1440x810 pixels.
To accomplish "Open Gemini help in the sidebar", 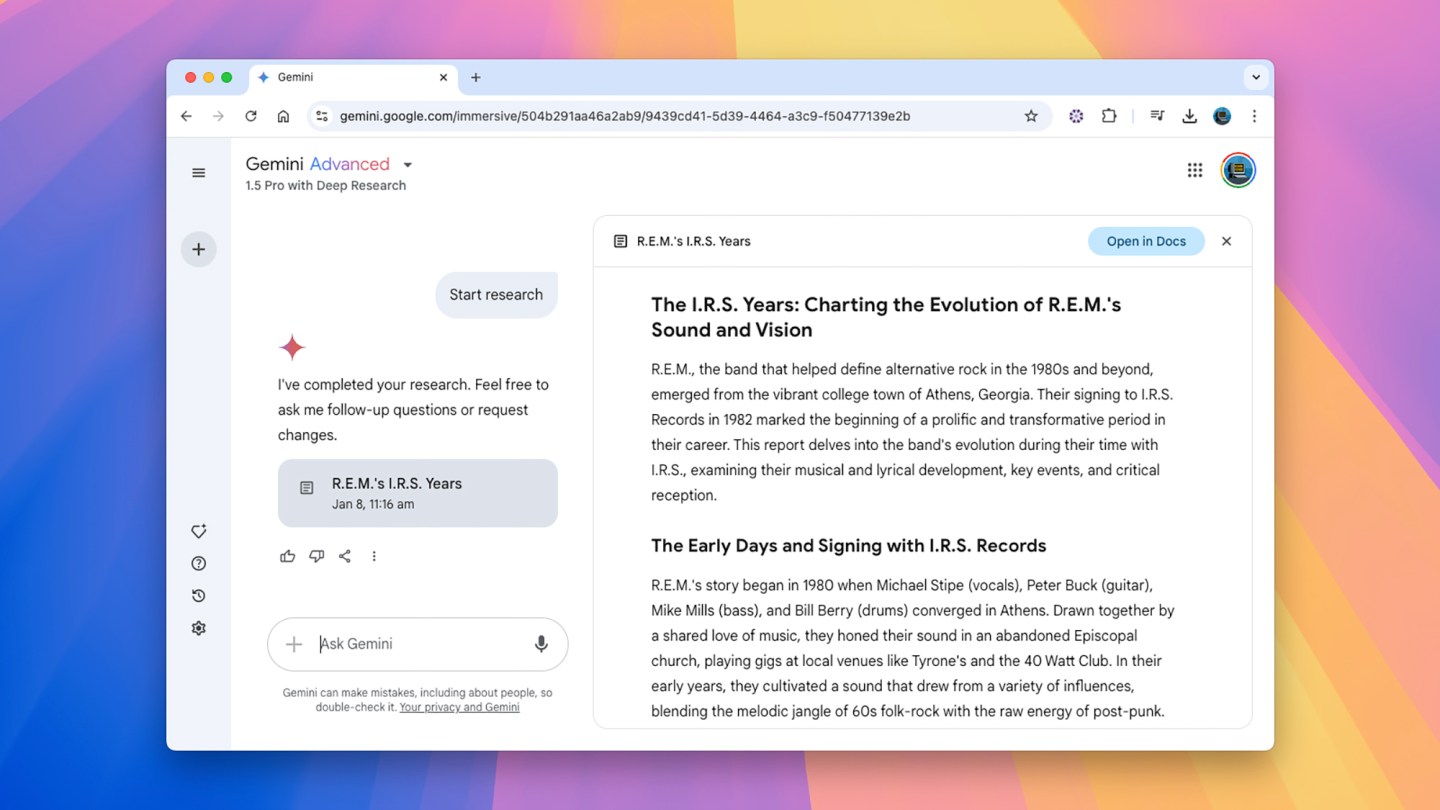I will click(x=198, y=563).
